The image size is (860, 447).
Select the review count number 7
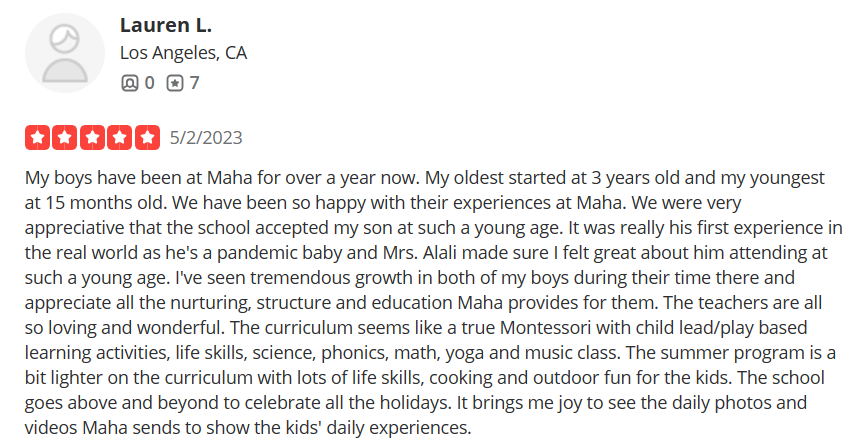click(194, 83)
